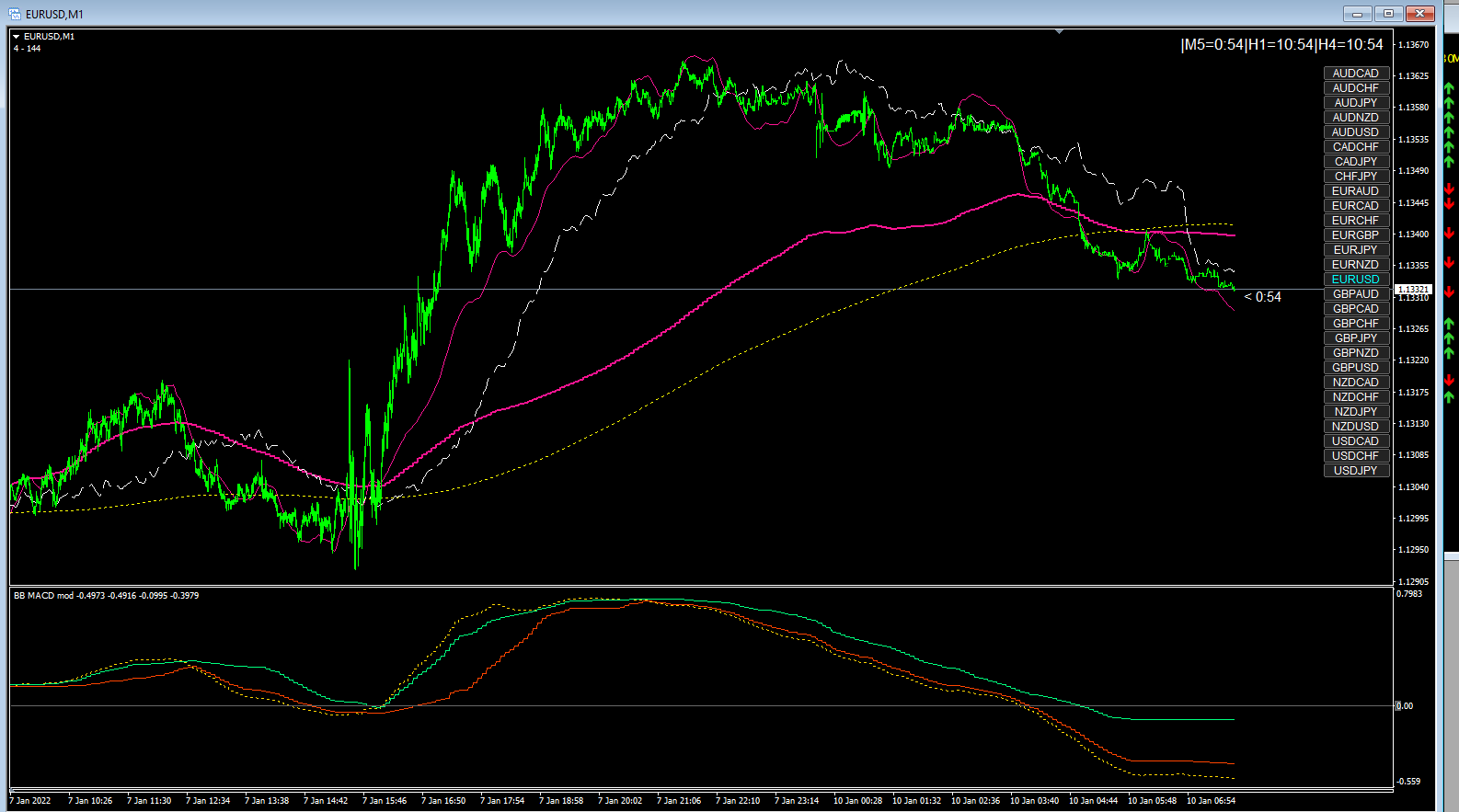Click the green up arrow beside GBPJPY
The height and width of the screenshot is (812, 1459).
(x=1449, y=337)
